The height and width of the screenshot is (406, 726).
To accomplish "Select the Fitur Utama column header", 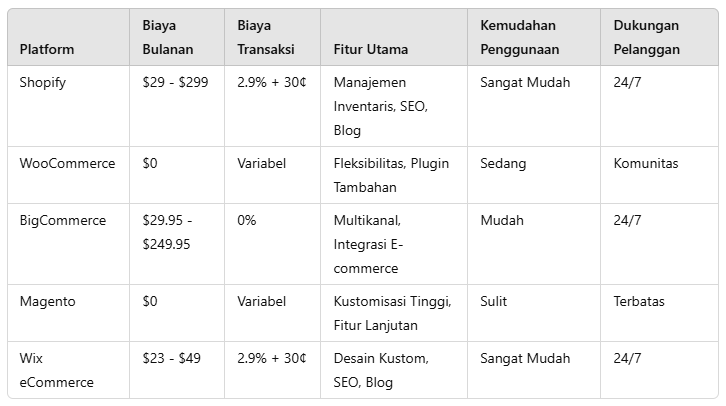I will pos(370,49).
